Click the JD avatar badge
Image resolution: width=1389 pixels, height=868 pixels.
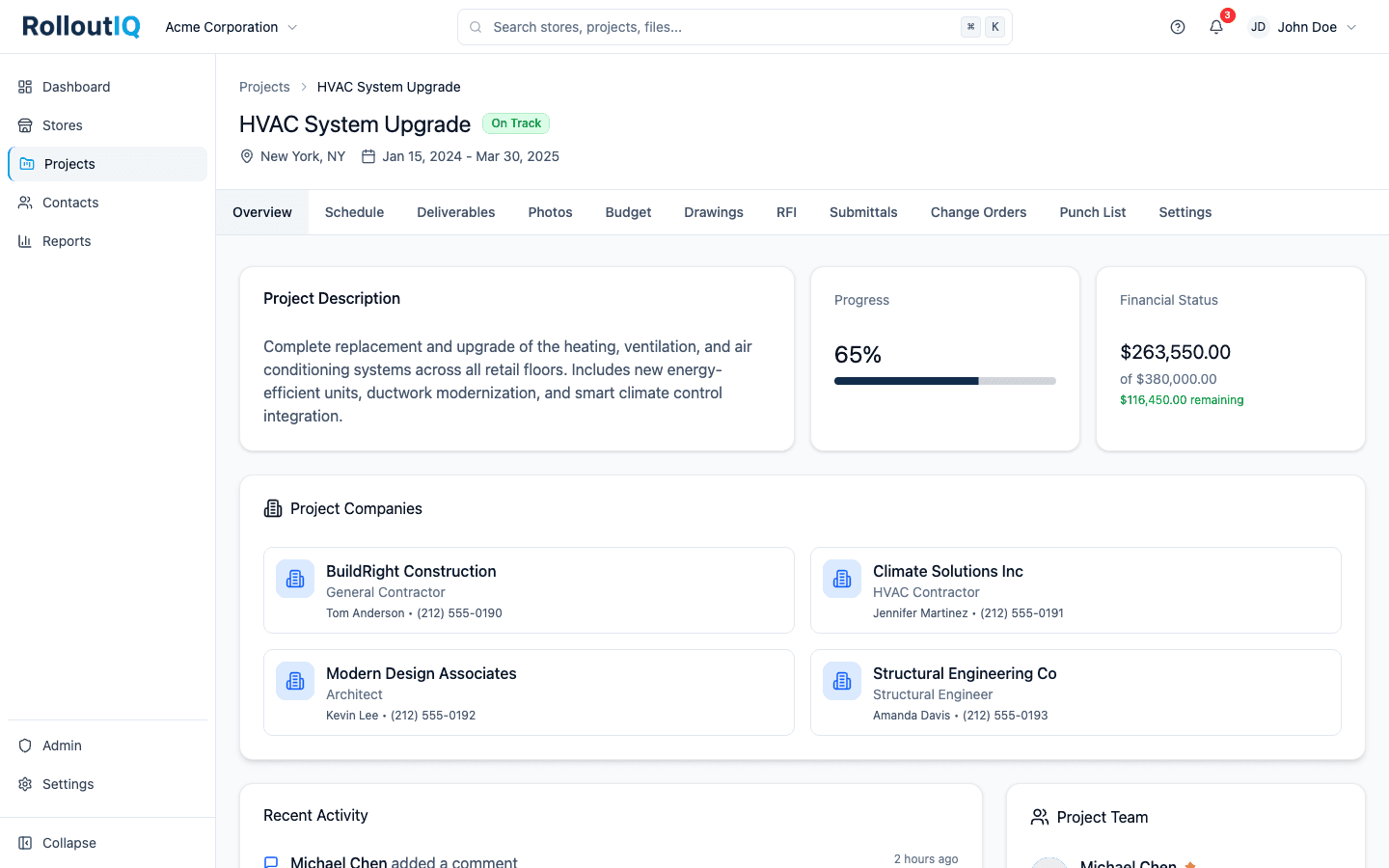1258,27
